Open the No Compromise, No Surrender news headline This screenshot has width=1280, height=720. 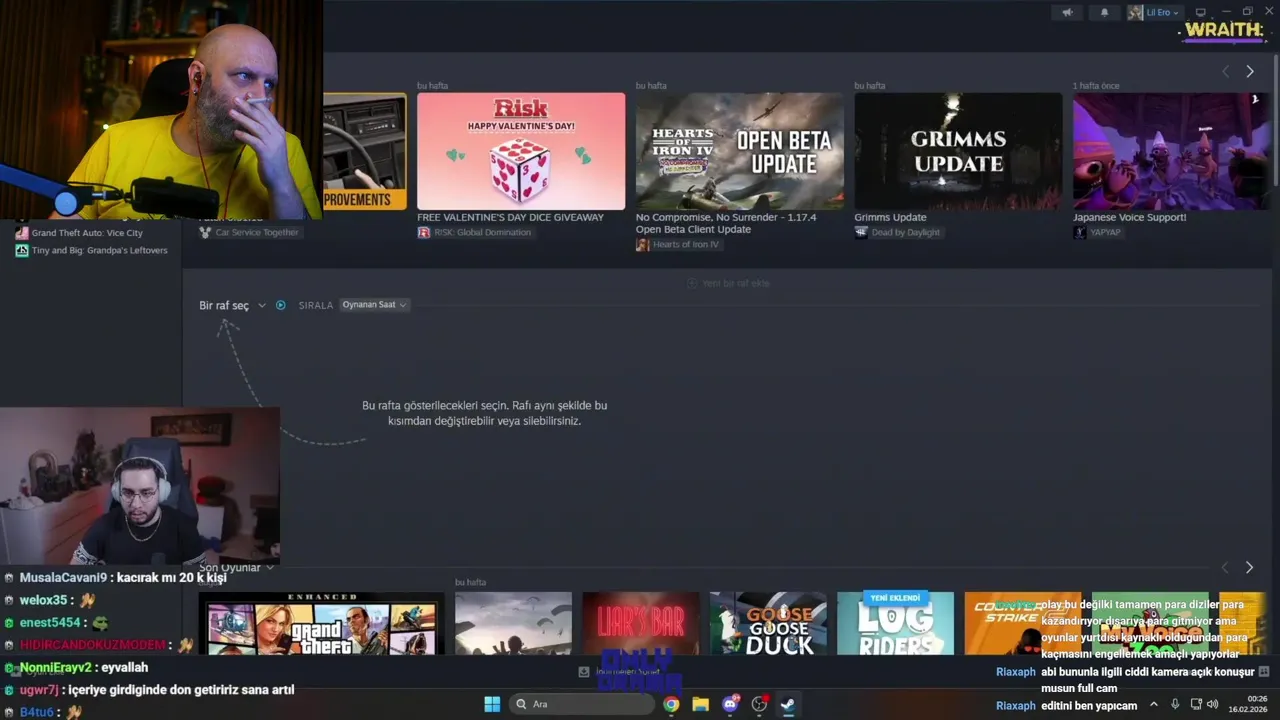[x=726, y=223]
